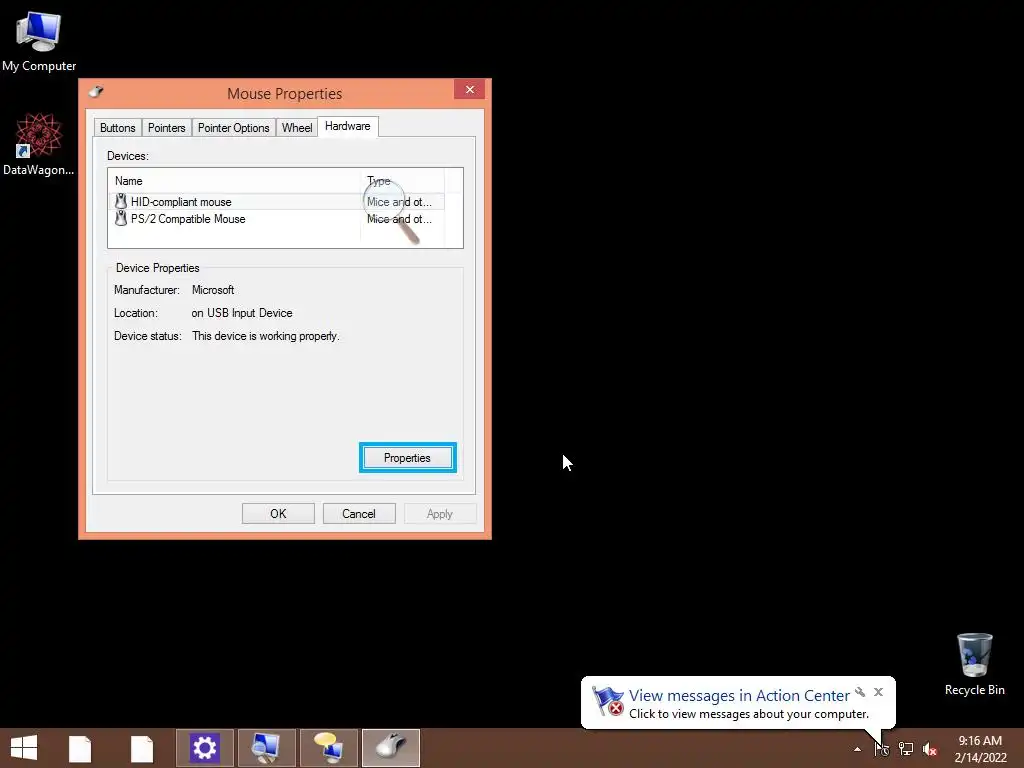Open the My Computer desktop icon
Viewport: 1024px width, 768px height.
tap(39, 42)
